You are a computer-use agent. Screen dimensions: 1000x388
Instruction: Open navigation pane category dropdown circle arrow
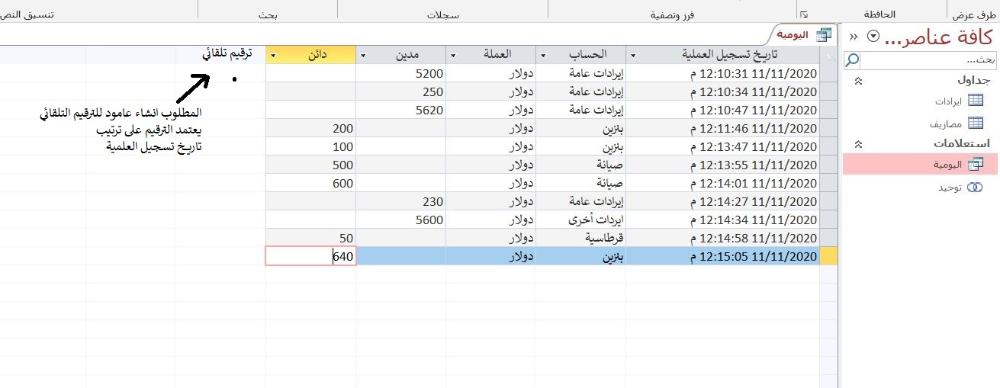point(873,37)
